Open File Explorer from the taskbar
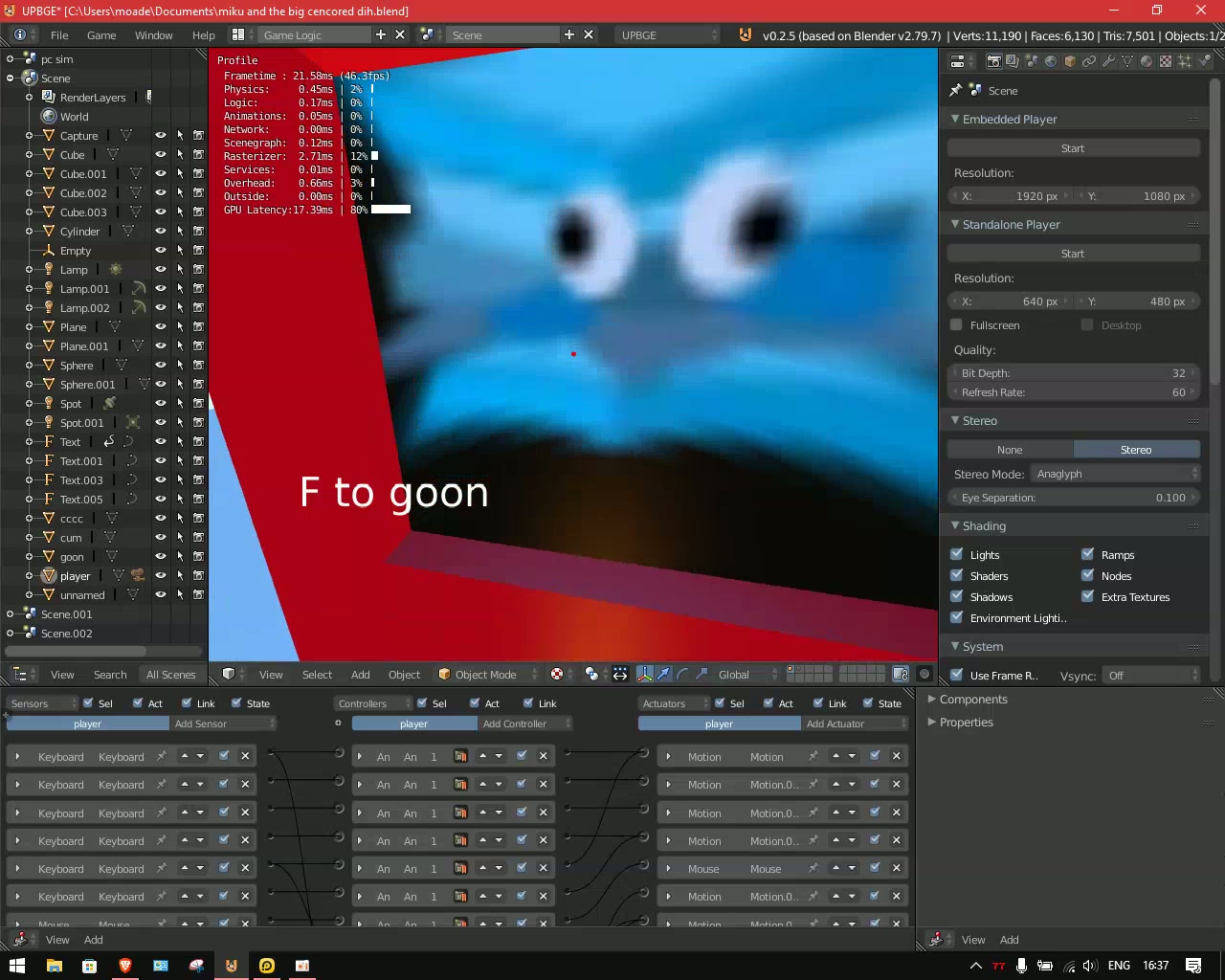 pos(54,965)
